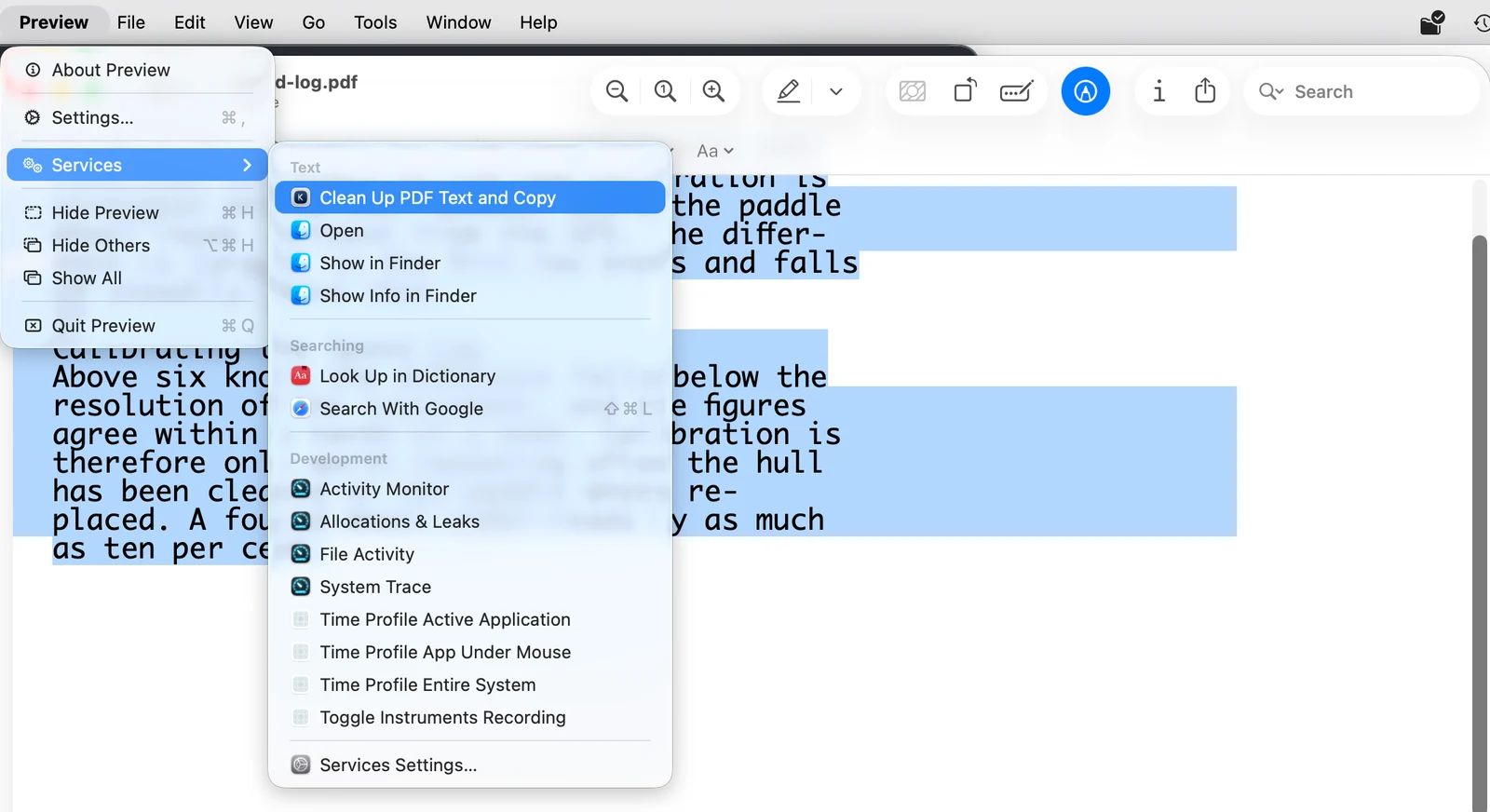Expand the highlight color dropdown arrow
The width and height of the screenshot is (1490, 812).
pyautogui.click(x=836, y=91)
